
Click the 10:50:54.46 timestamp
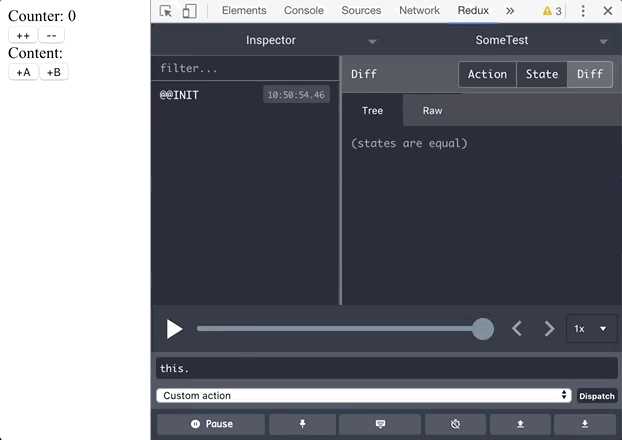coord(296,95)
